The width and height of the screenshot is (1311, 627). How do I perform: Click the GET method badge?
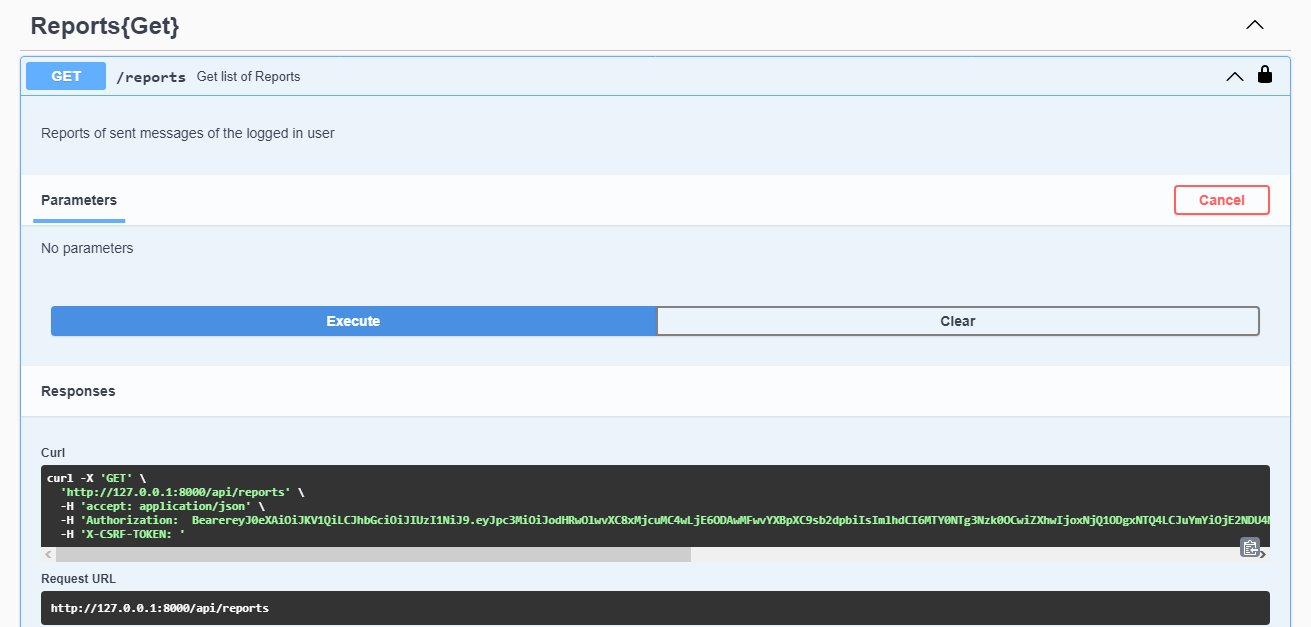click(x=65, y=75)
